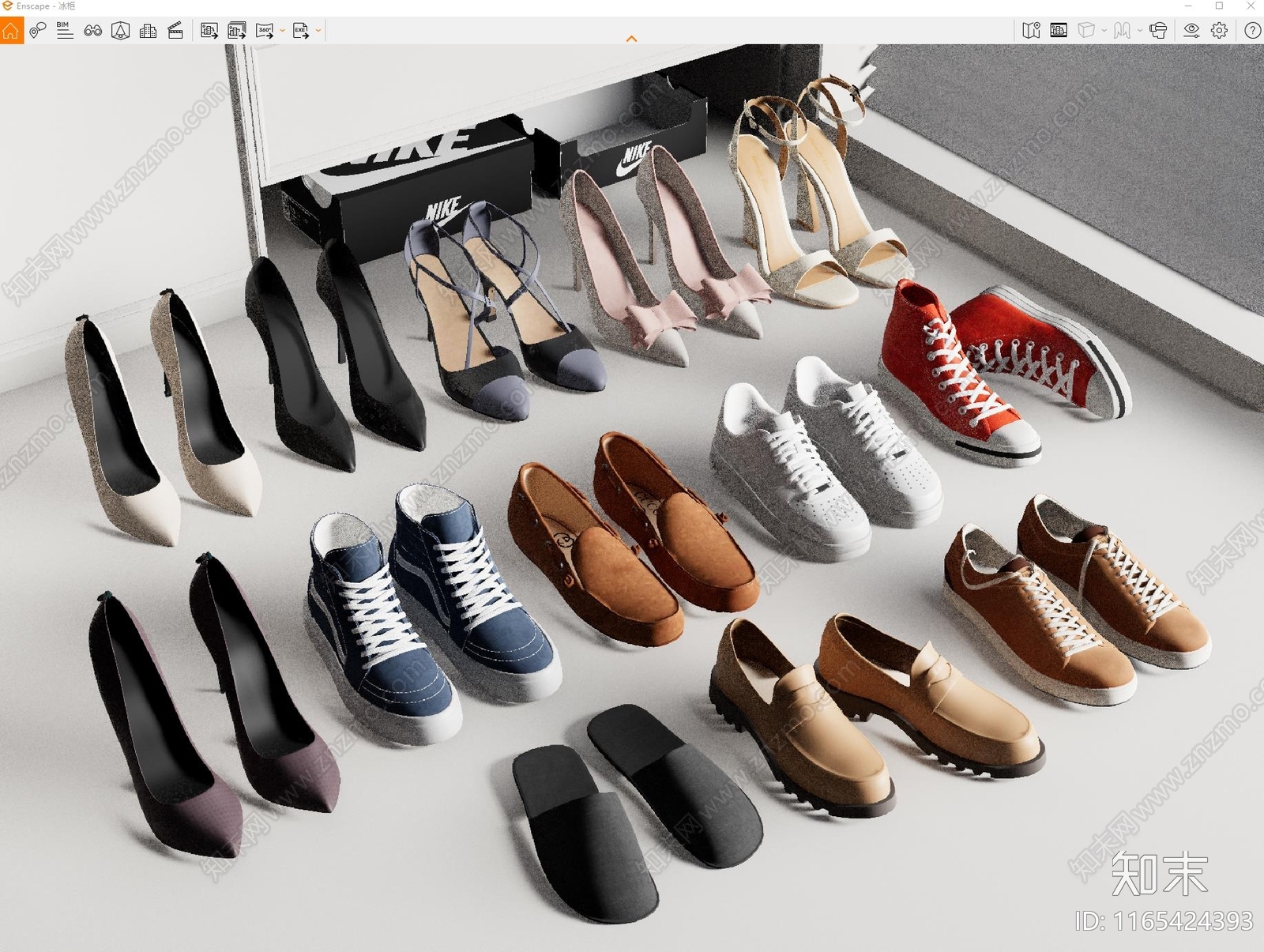The width and height of the screenshot is (1264, 952).
Task: Open collaborative annotations (pin and speech bubble)
Action: tap(37, 31)
